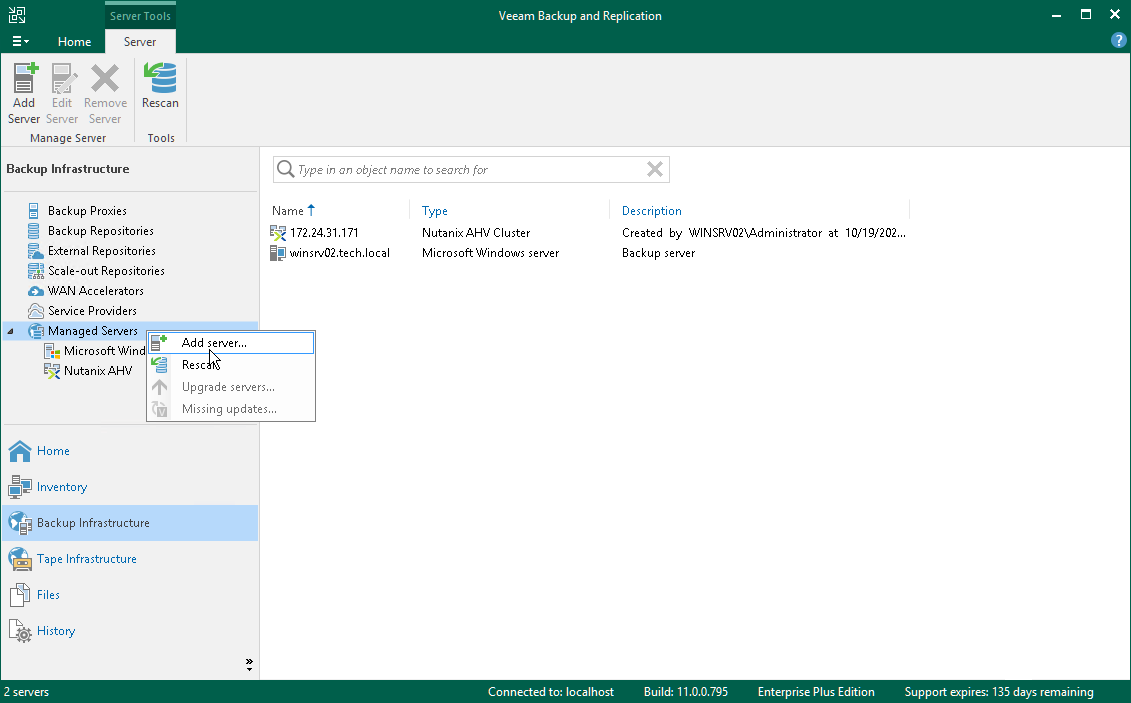Click the Backup Infrastructure navigation icon
This screenshot has width=1131, height=703.
coord(20,523)
